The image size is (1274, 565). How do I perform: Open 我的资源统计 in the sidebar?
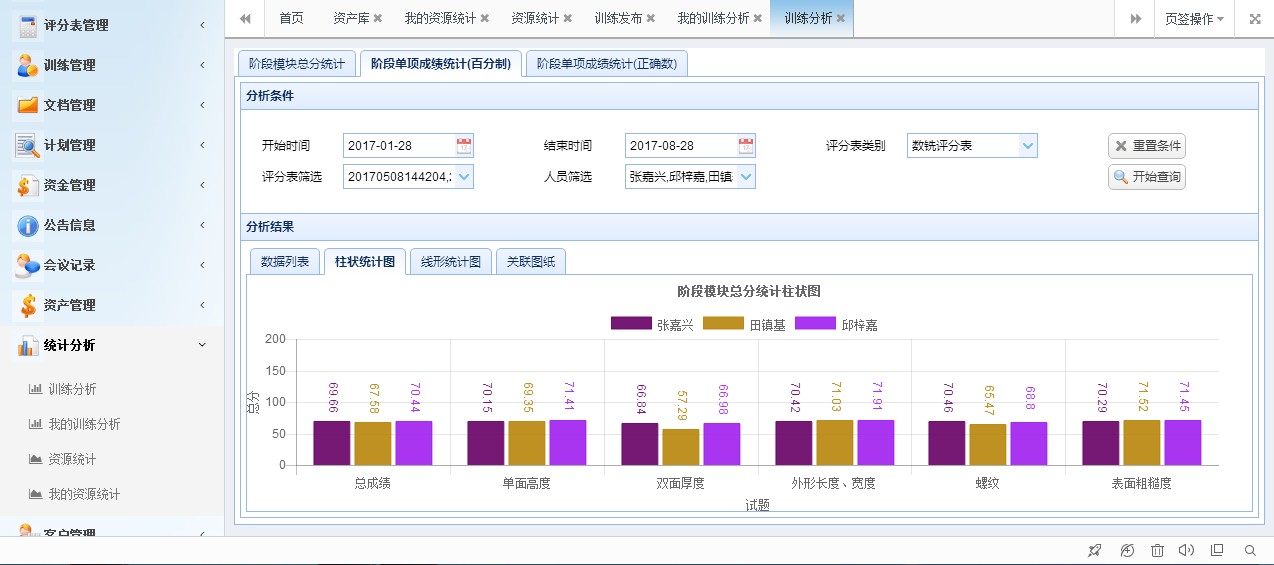click(x=84, y=494)
